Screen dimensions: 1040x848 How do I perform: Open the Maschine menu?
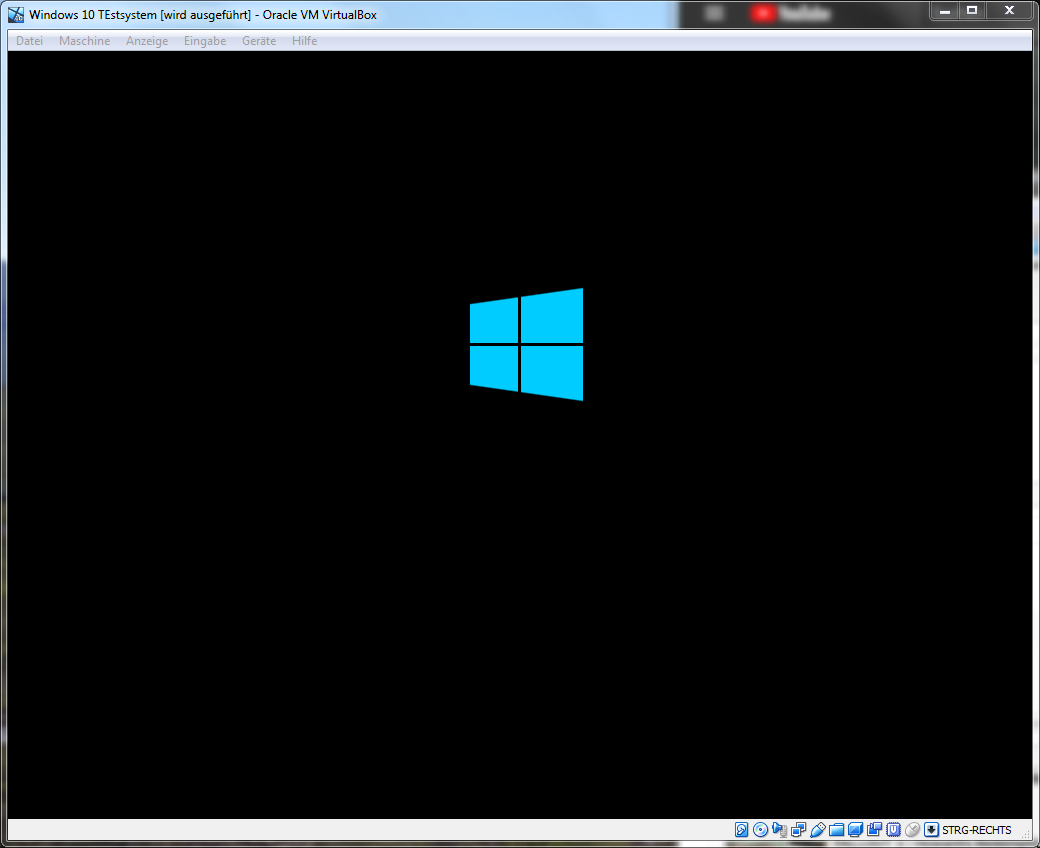tap(85, 41)
